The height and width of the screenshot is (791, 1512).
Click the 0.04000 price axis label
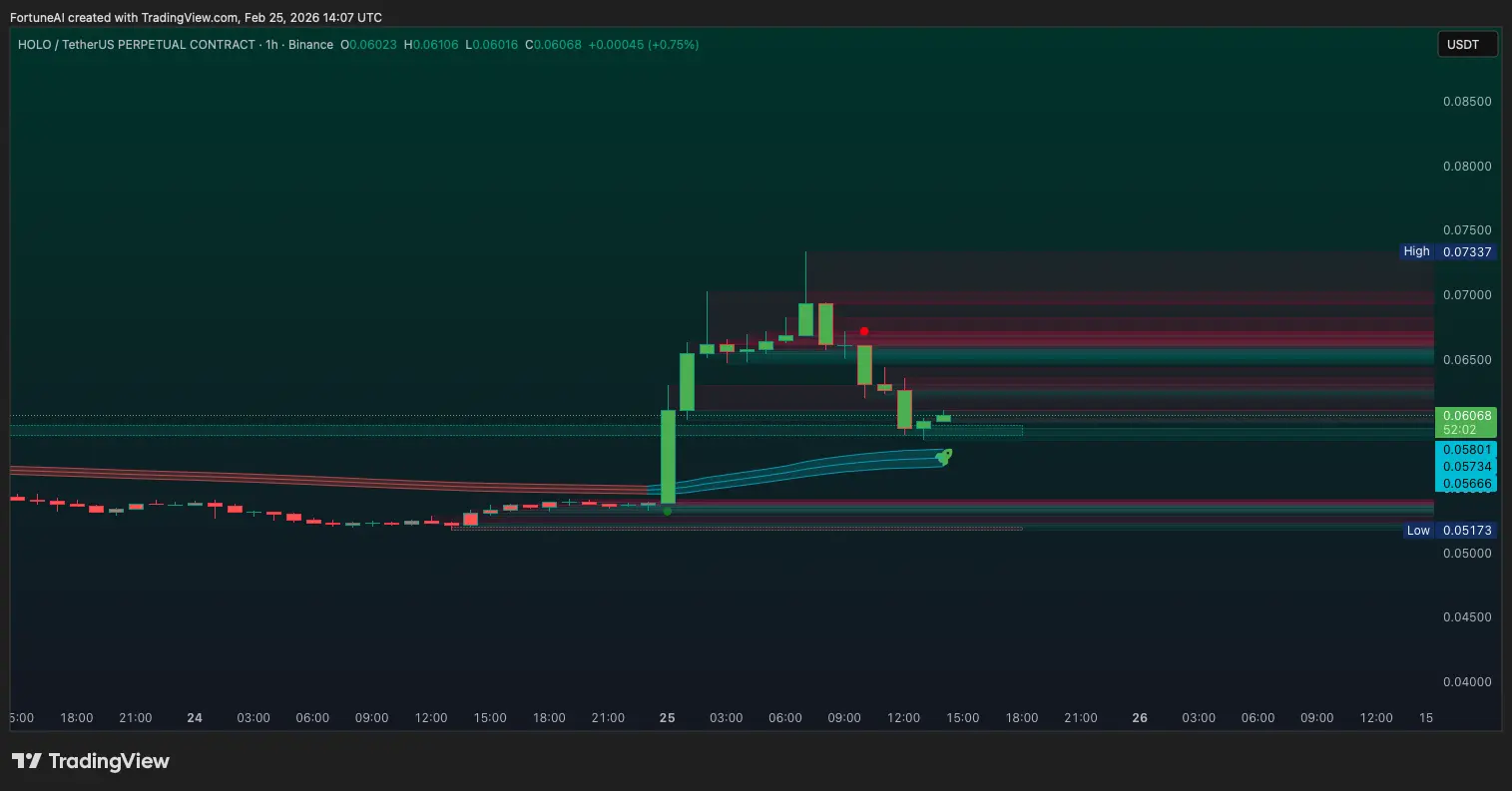[1467, 682]
